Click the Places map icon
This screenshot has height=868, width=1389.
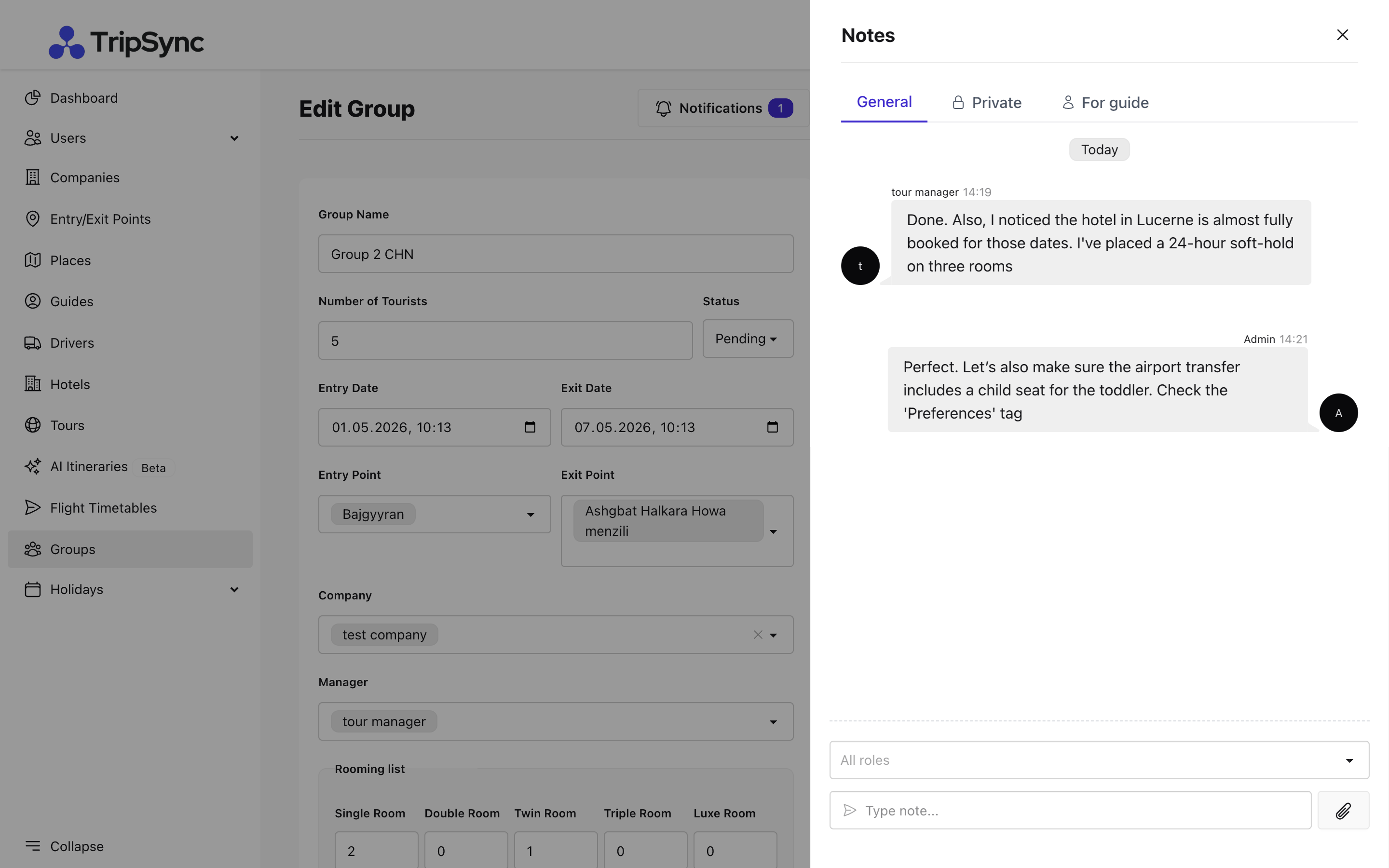[33, 260]
